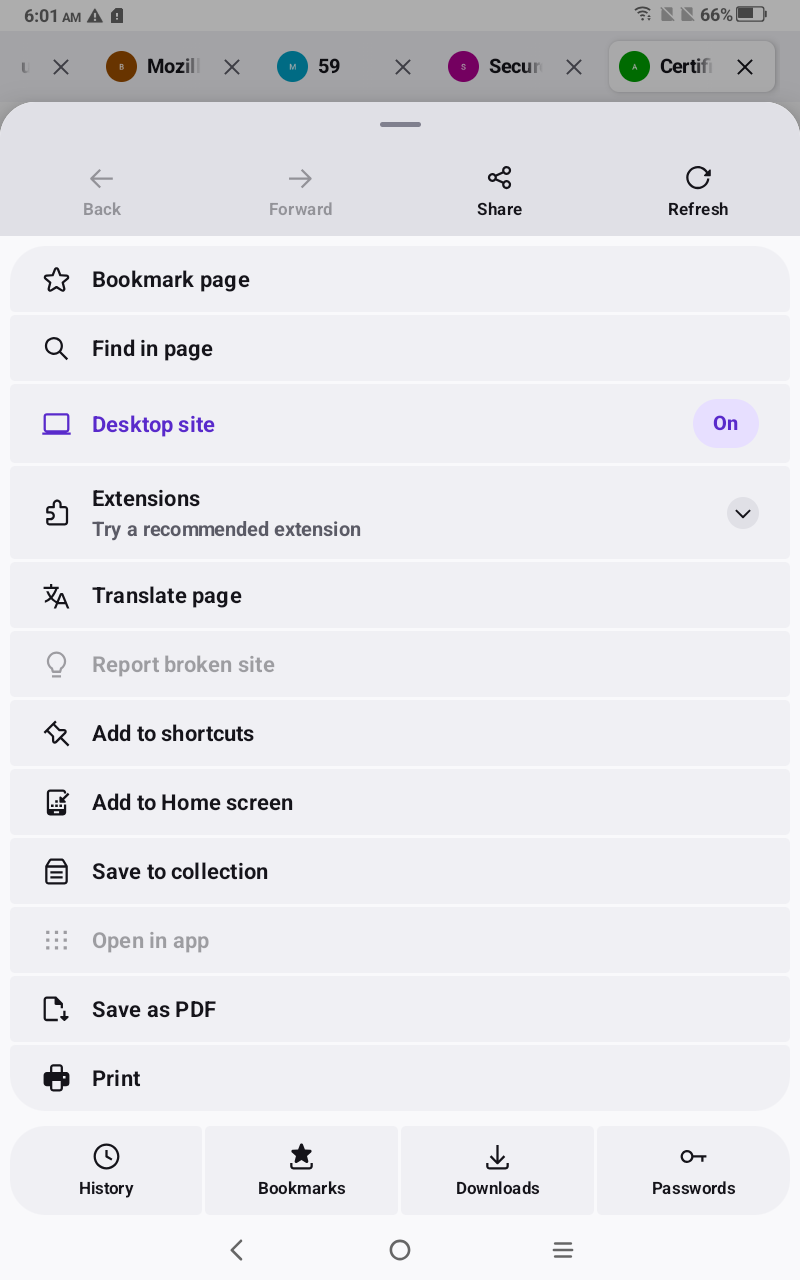800x1280 pixels.
Task: Open saved Passwords
Action: tap(693, 1171)
